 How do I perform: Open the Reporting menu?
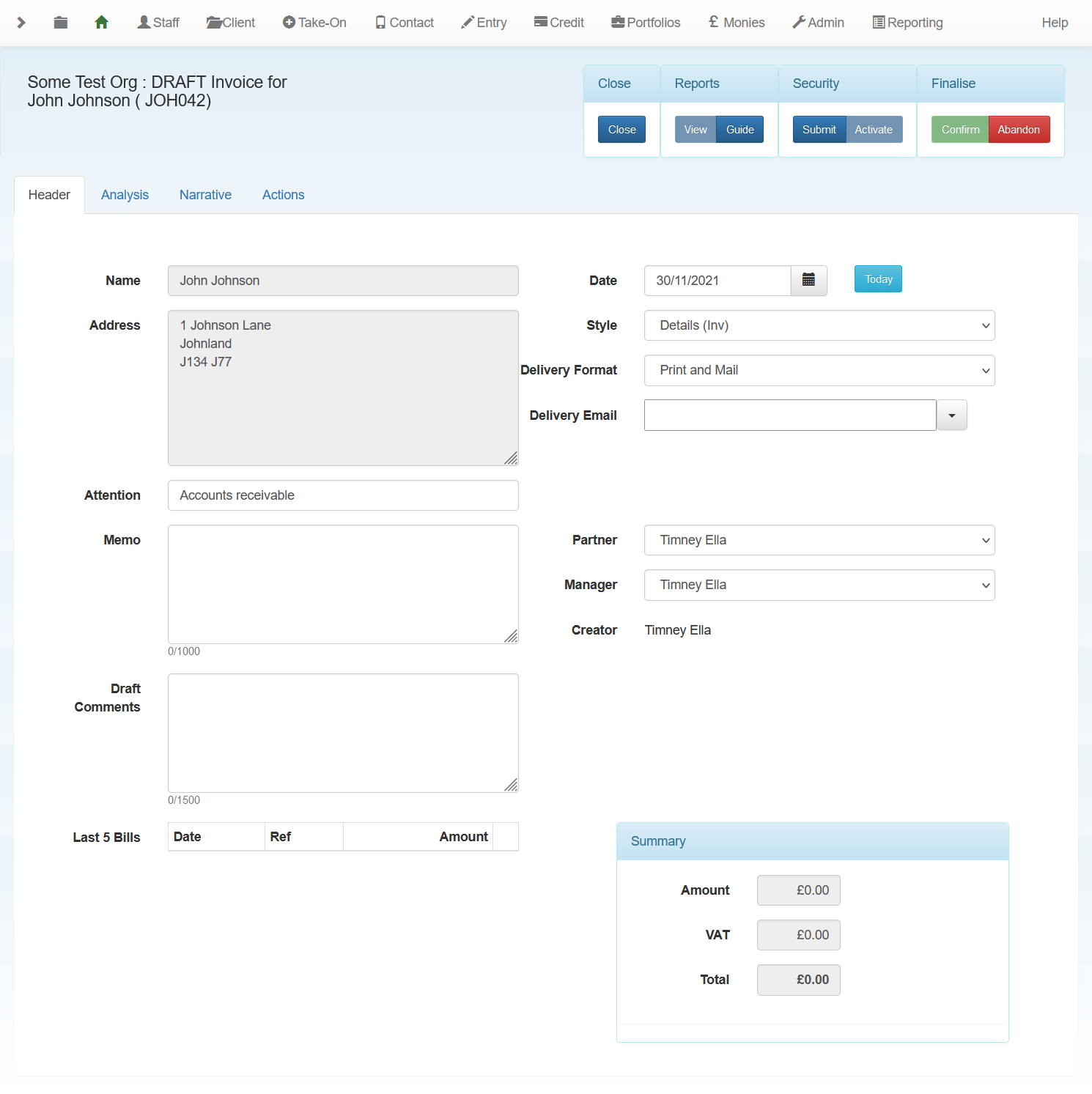tap(907, 23)
